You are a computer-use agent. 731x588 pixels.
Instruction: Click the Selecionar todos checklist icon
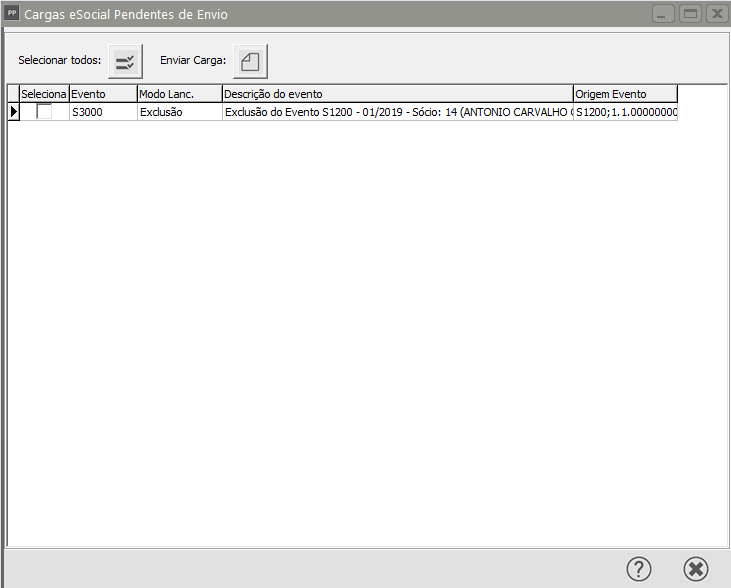pyautogui.click(x=126, y=61)
